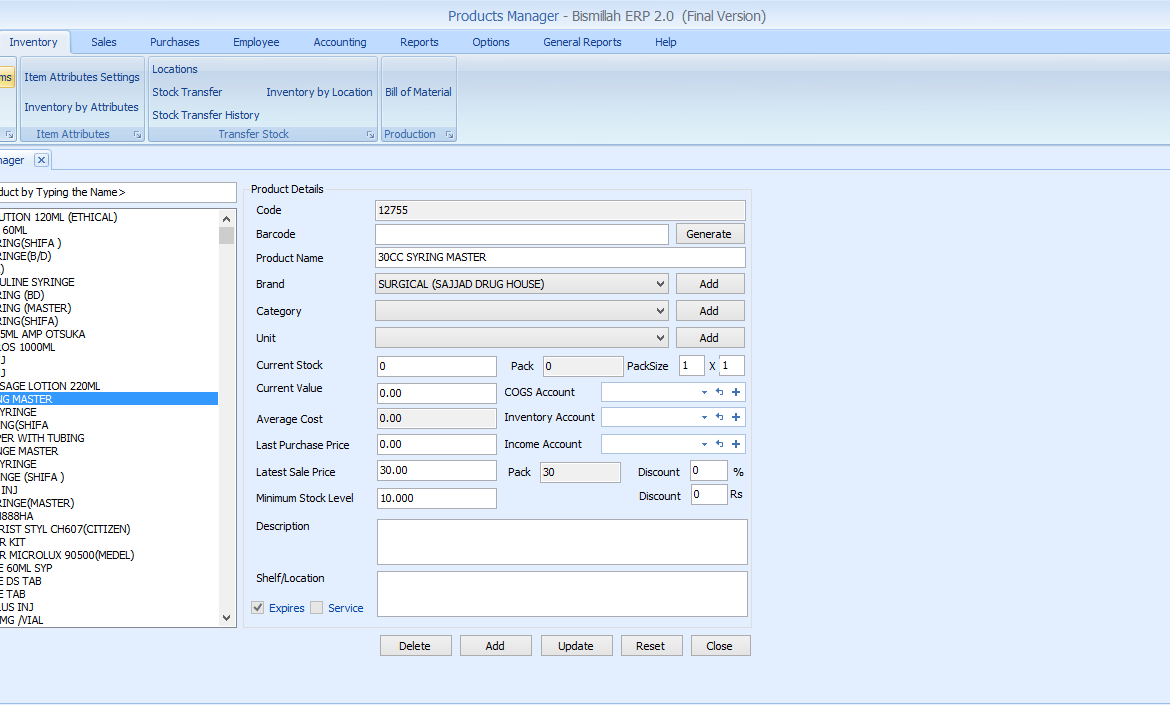1170x705 pixels.
Task: Open the Transfer Stock group dialog launcher
Action: pos(370,134)
